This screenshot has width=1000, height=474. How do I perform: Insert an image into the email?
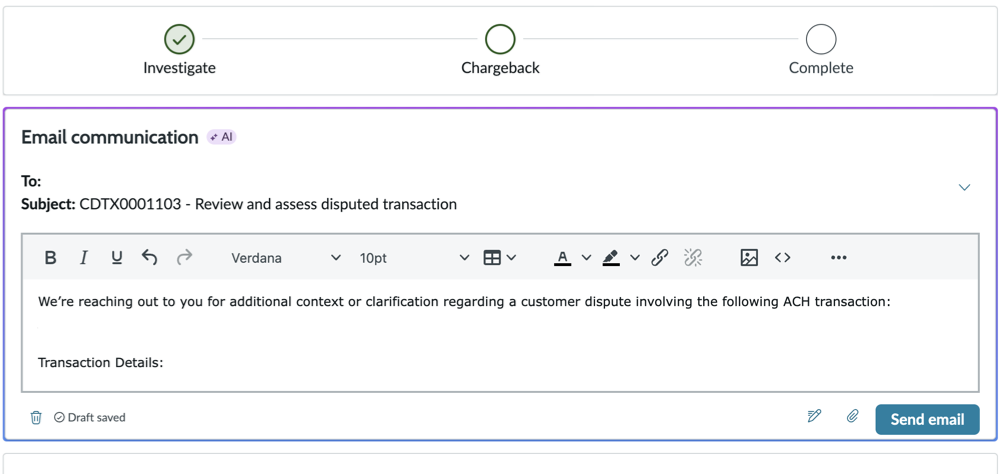749,258
